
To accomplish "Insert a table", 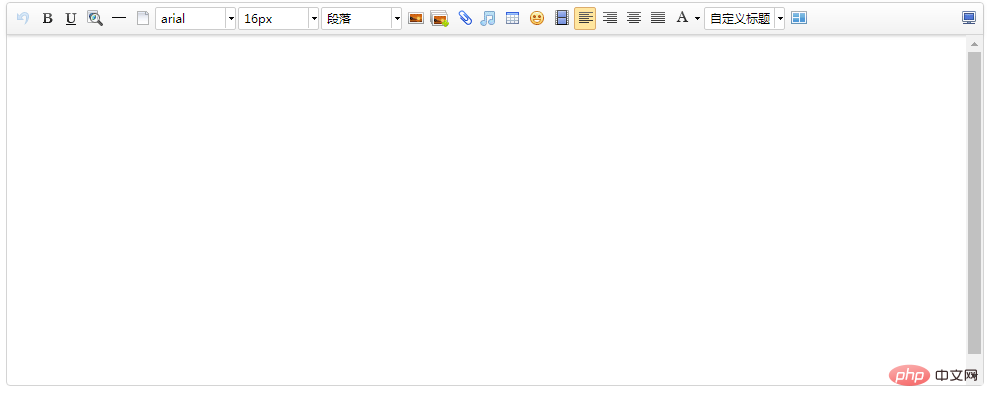I will tap(512, 18).
